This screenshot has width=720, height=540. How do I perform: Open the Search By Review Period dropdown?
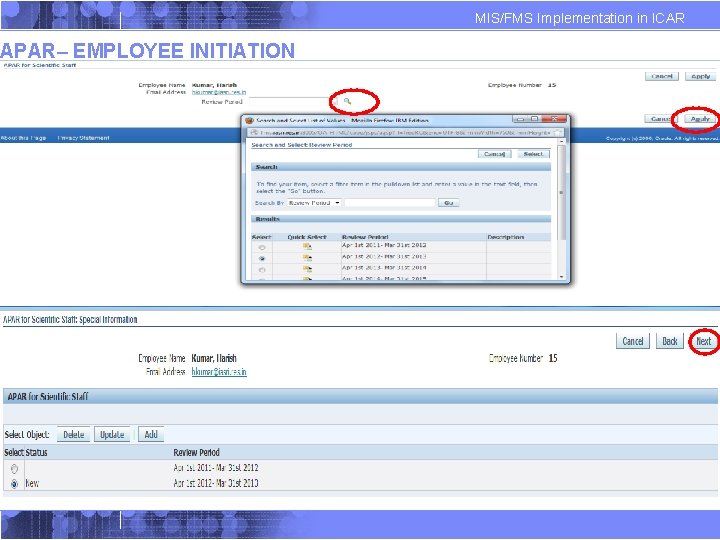[x=314, y=202]
